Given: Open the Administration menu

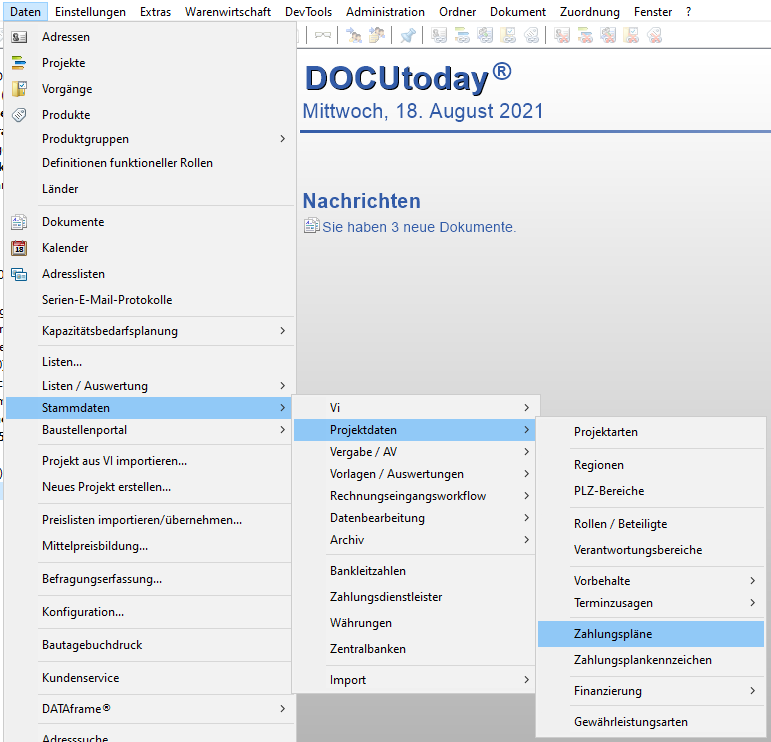Looking at the screenshot, I should (x=385, y=12).
